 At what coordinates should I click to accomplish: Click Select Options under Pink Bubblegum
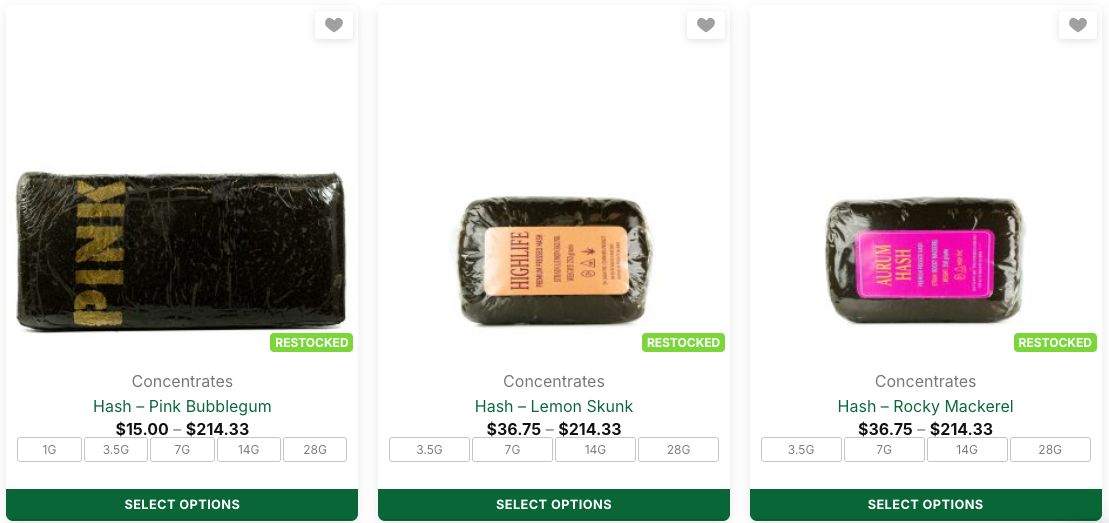(182, 504)
